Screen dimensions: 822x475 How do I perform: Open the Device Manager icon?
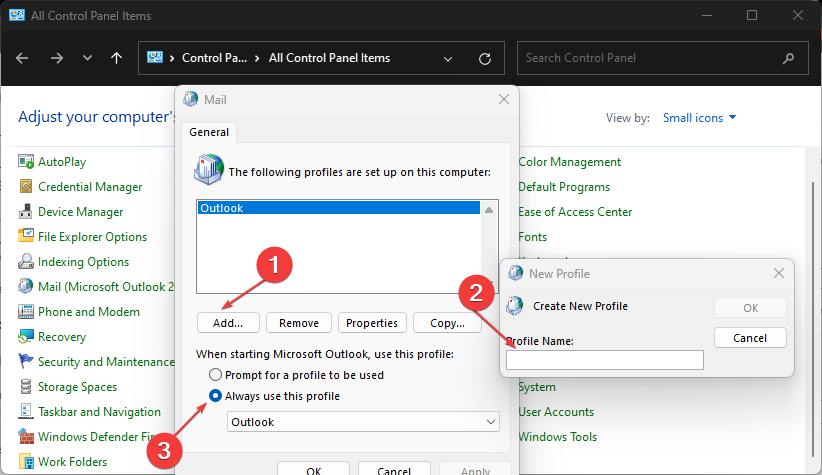26,211
